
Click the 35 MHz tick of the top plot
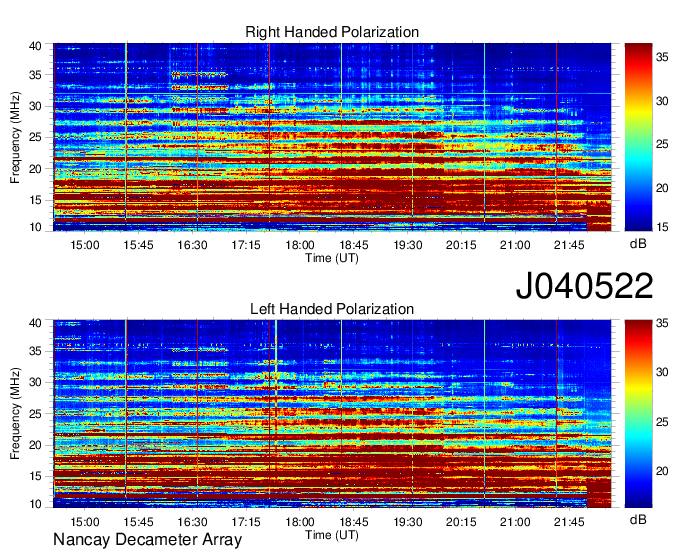pyautogui.click(x=35, y=75)
